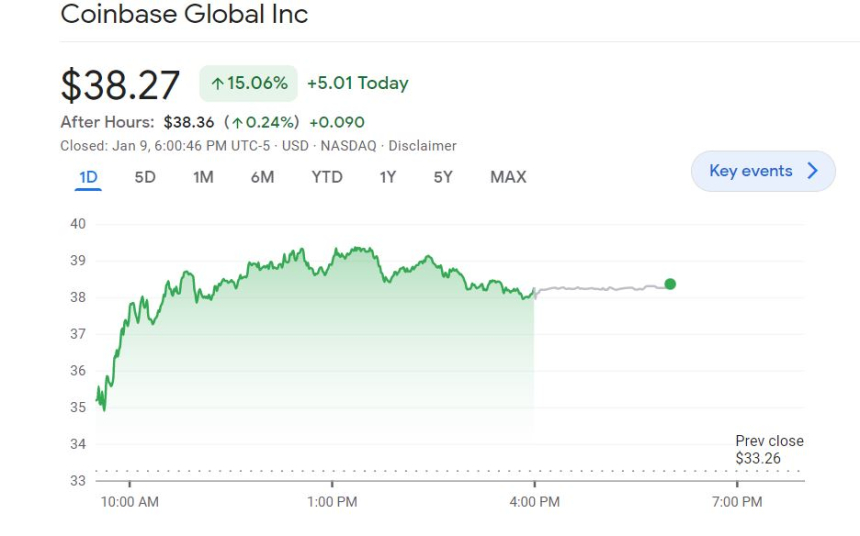Select the YTD range tab
Viewport: 860px width, 536px height.
pyautogui.click(x=326, y=177)
